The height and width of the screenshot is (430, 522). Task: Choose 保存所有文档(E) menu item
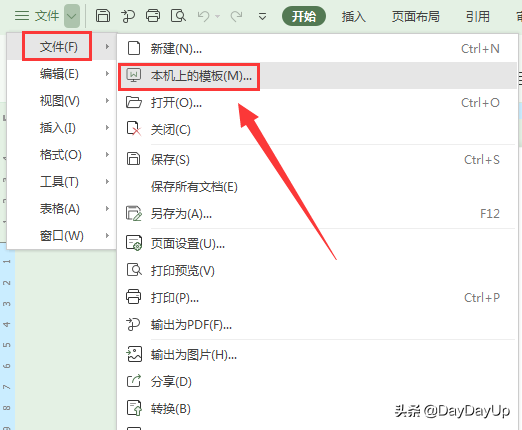(x=317, y=187)
